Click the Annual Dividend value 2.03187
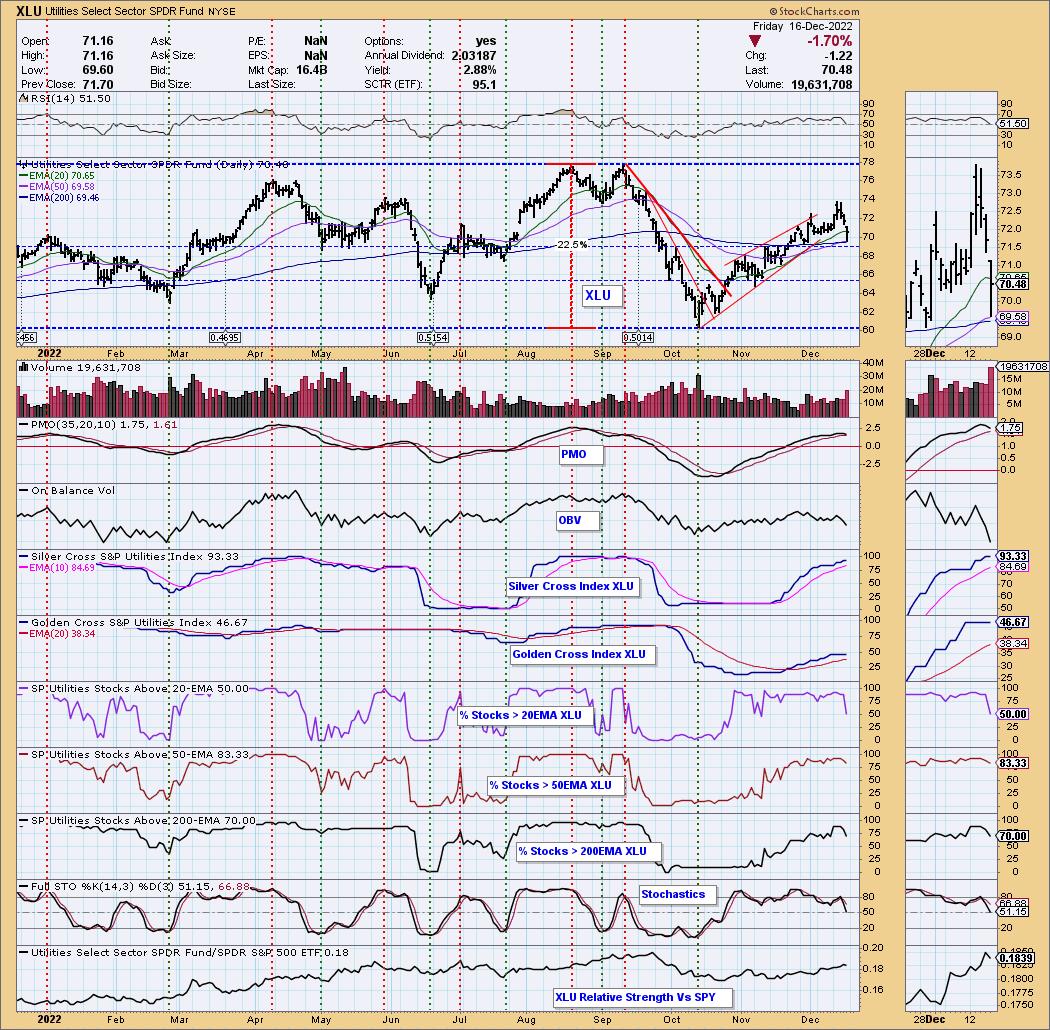This screenshot has height=1030, width=1050. [473, 56]
